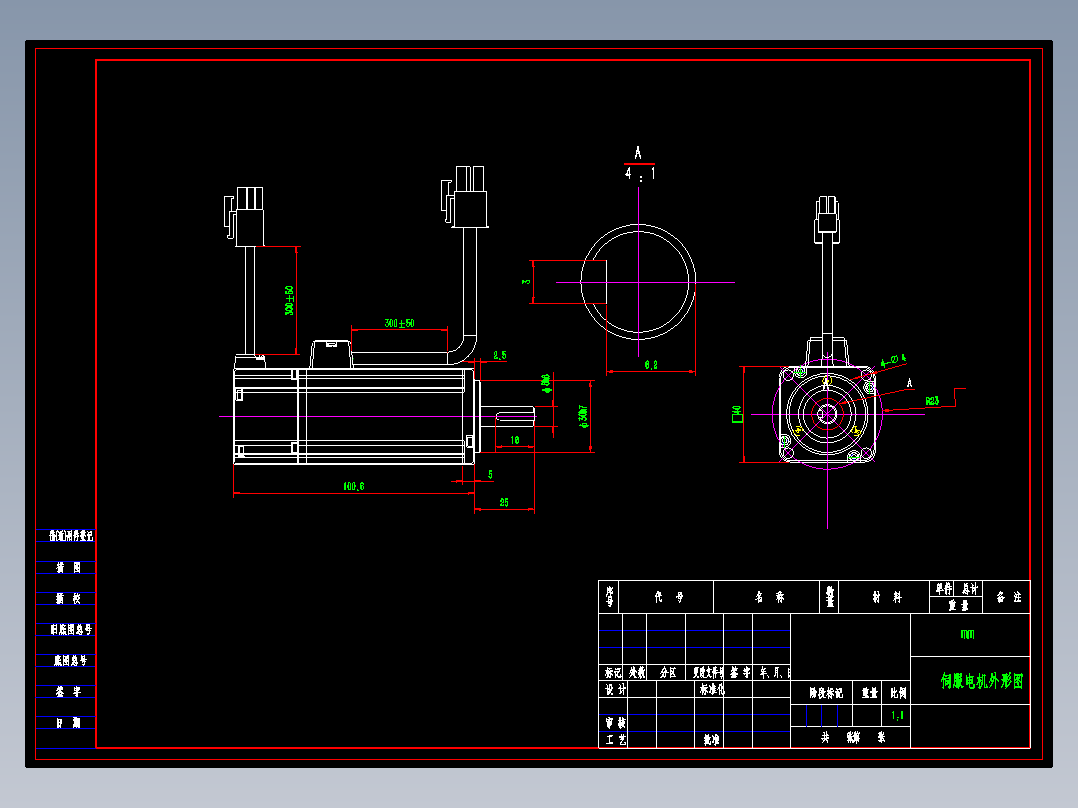
Task: Select the '标准化' cell in title block
Action: tap(712, 689)
